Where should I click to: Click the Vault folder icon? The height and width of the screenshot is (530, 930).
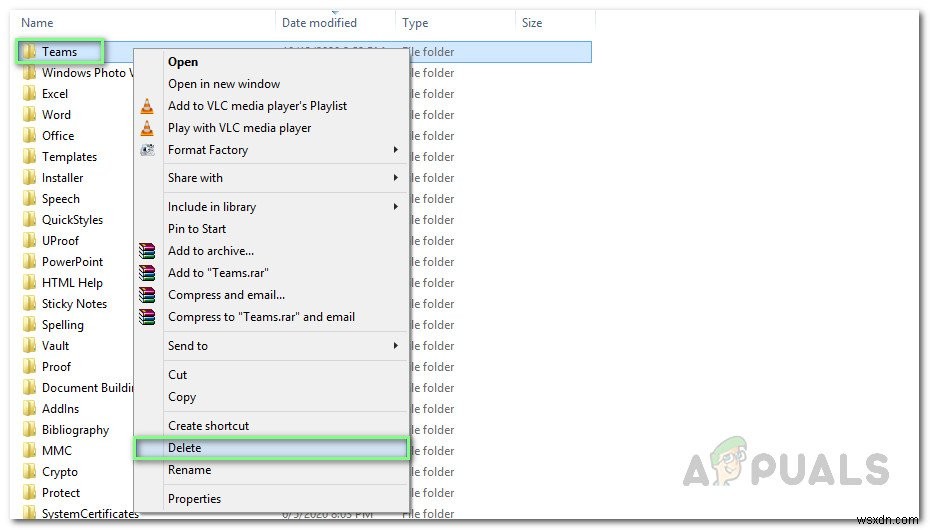coord(29,346)
